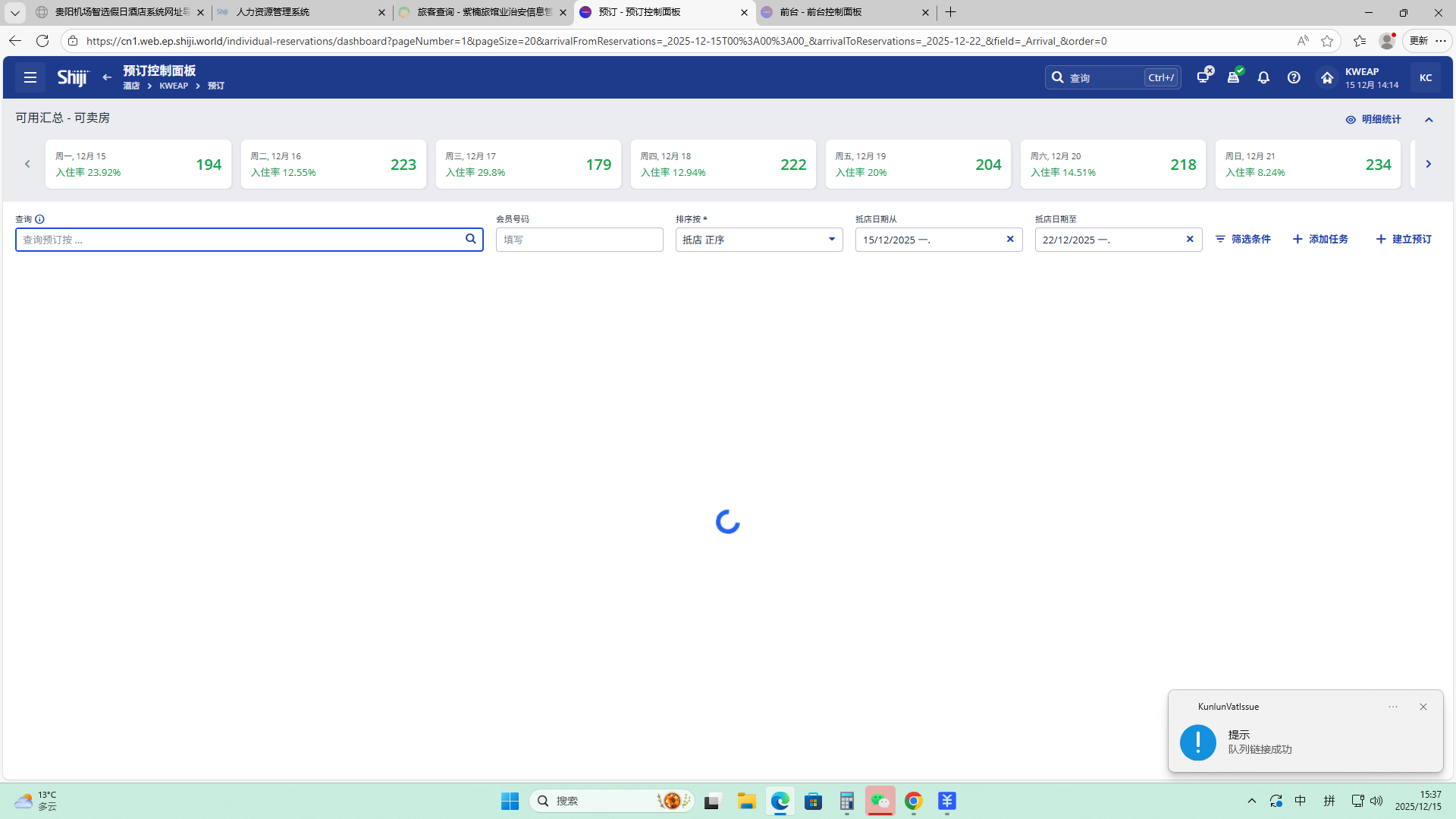
Task: Click the 会员号码 input field
Action: click(x=579, y=240)
